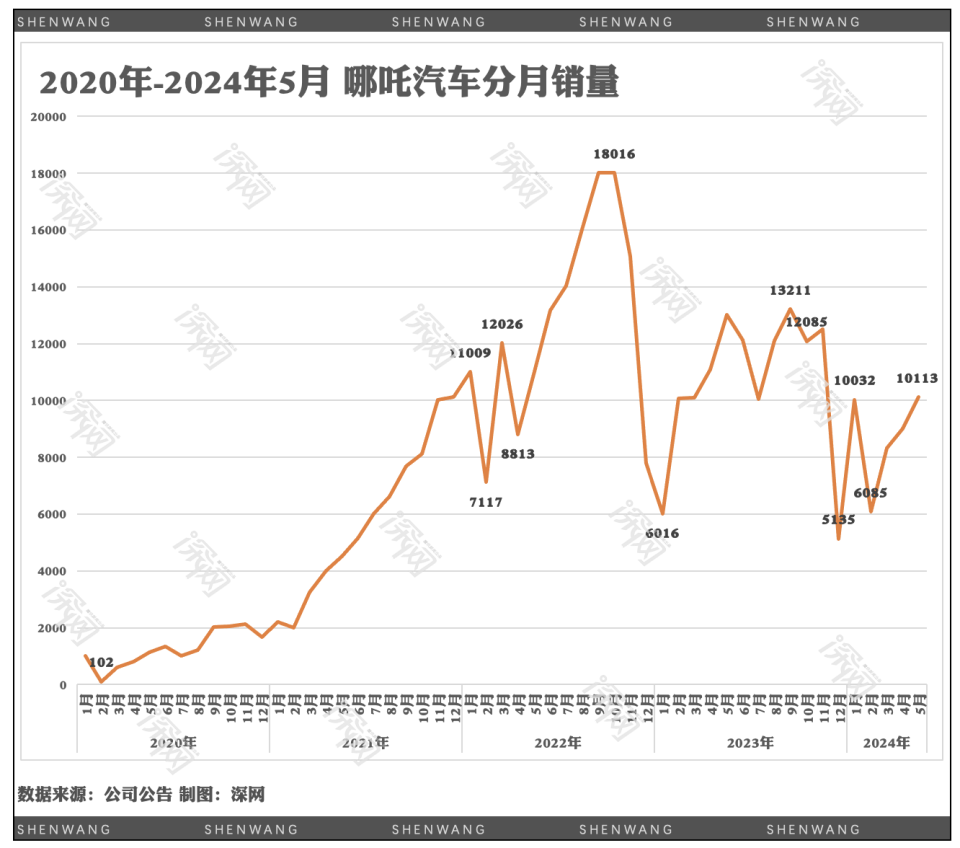Select the 4000 y-axis value
This screenshot has width=960, height=848.
click(x=52, y=572)
